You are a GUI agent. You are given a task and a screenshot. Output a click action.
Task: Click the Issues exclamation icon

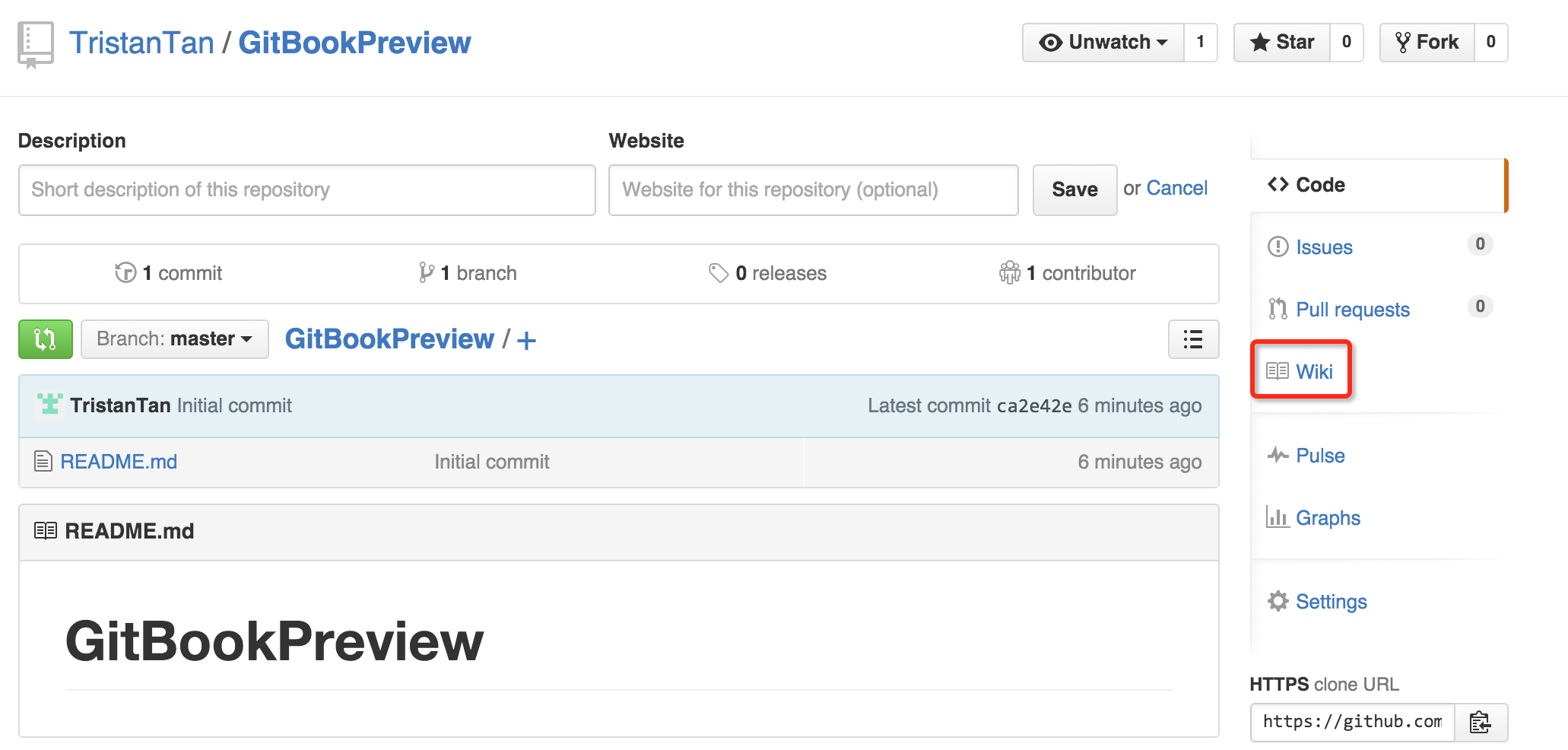pyautogui.click(x=1278, y=246)
